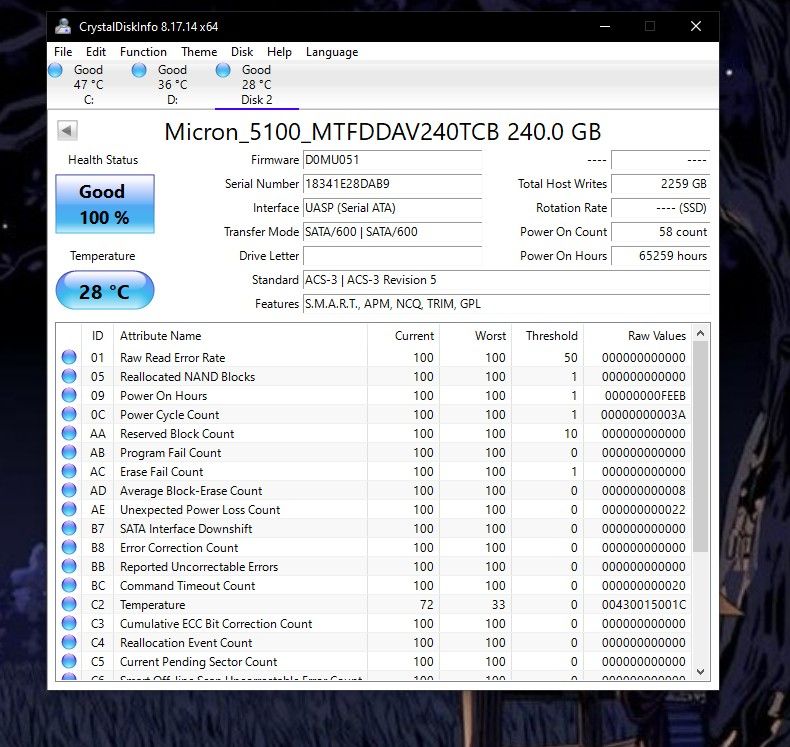Click the CrystalDiskInfo app icon in title bar
790x747 pixels.
click(63, 26)
